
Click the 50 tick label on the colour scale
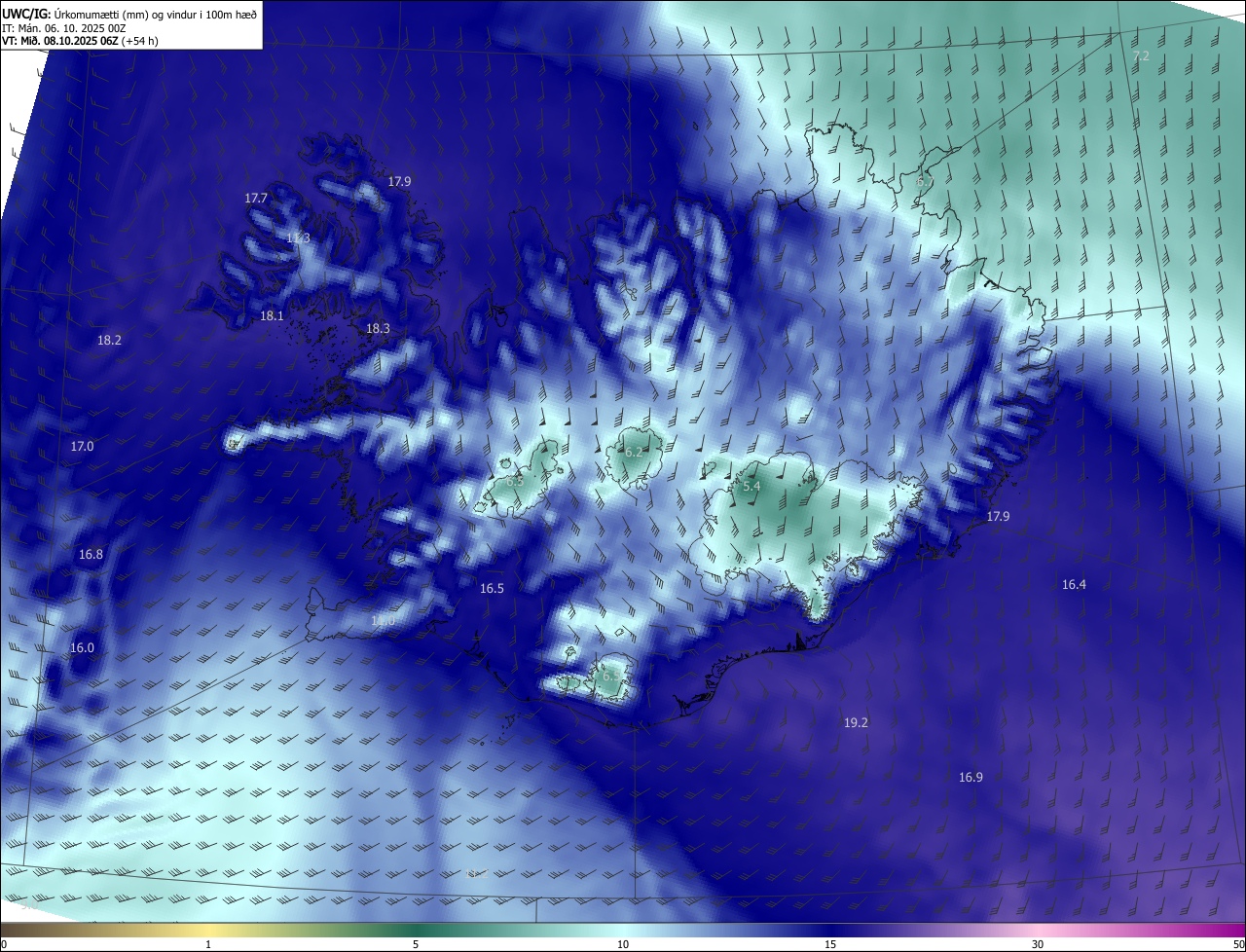tap(1238, 944)
